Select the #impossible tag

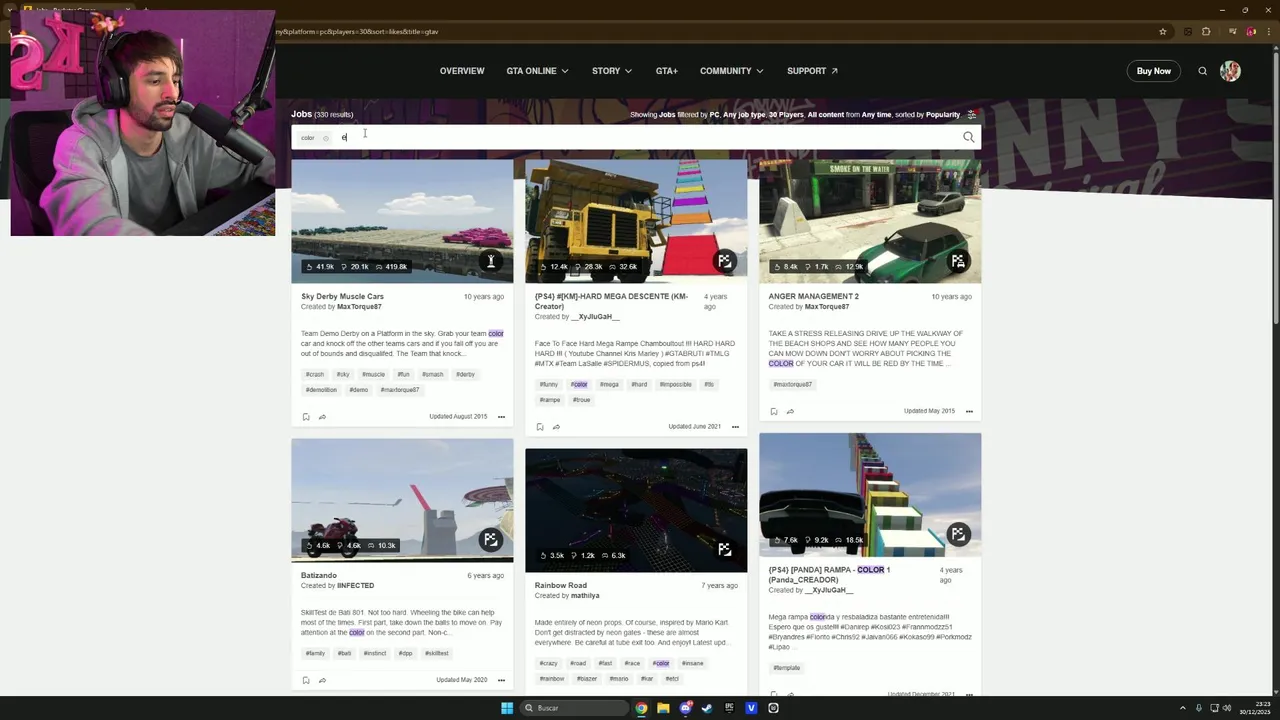(x=676, y=384)
